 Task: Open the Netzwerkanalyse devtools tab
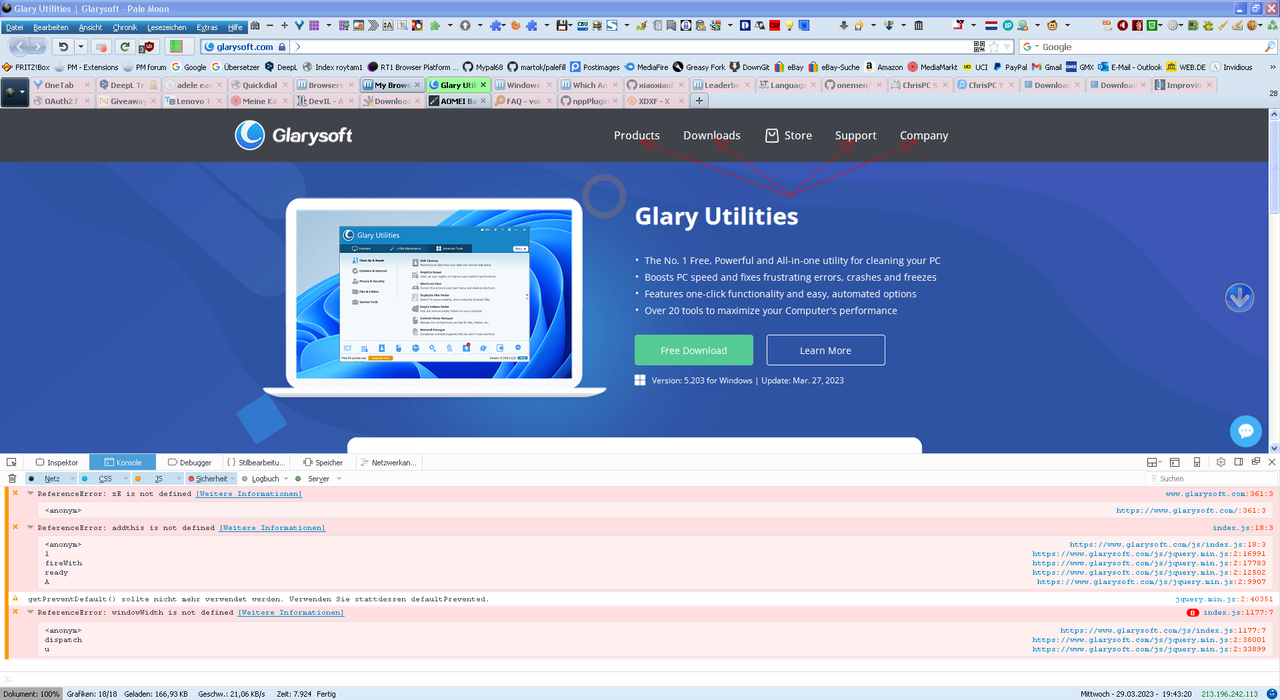(x=388, y=462)
